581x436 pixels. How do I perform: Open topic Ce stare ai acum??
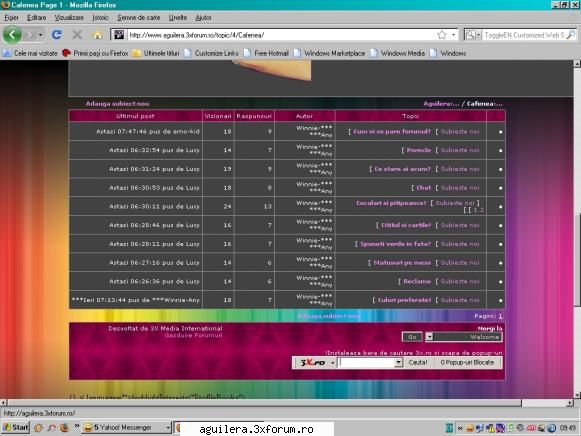402,169
